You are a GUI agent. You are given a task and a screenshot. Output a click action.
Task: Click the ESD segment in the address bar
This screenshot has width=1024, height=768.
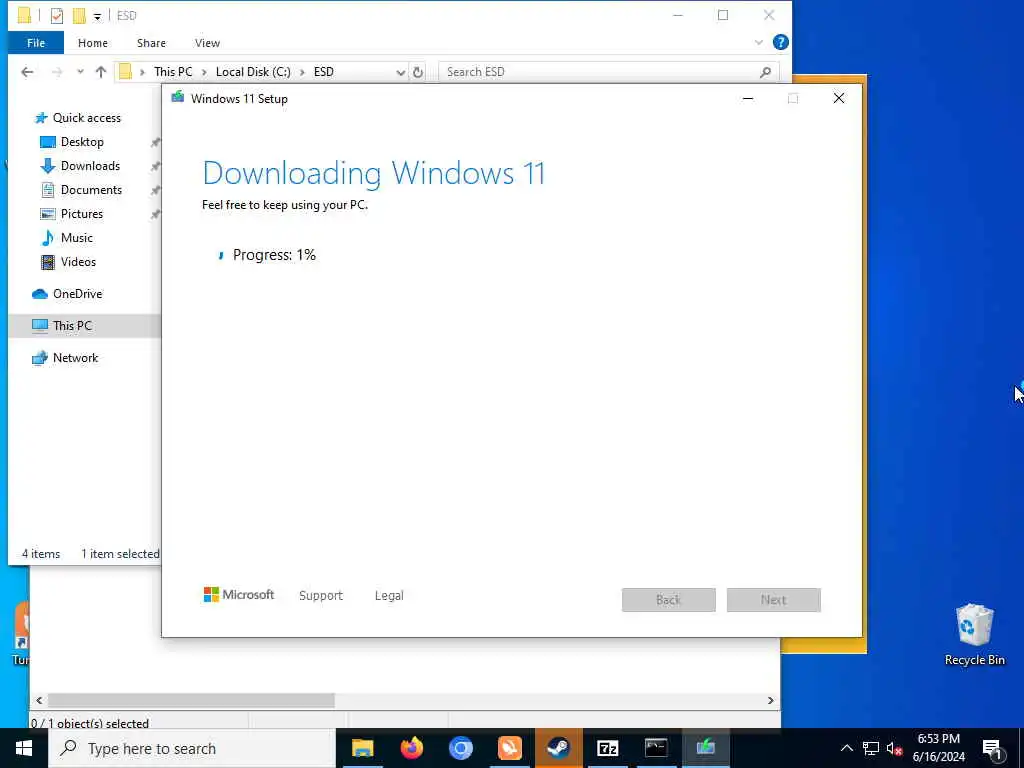323,72
